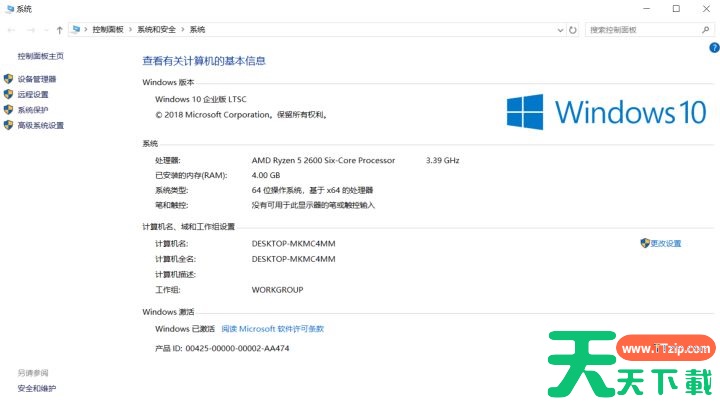Open 阅读 Microsoft 软件许可条款 link
This screenshot has height=404, width=720.
coord(272,328)
